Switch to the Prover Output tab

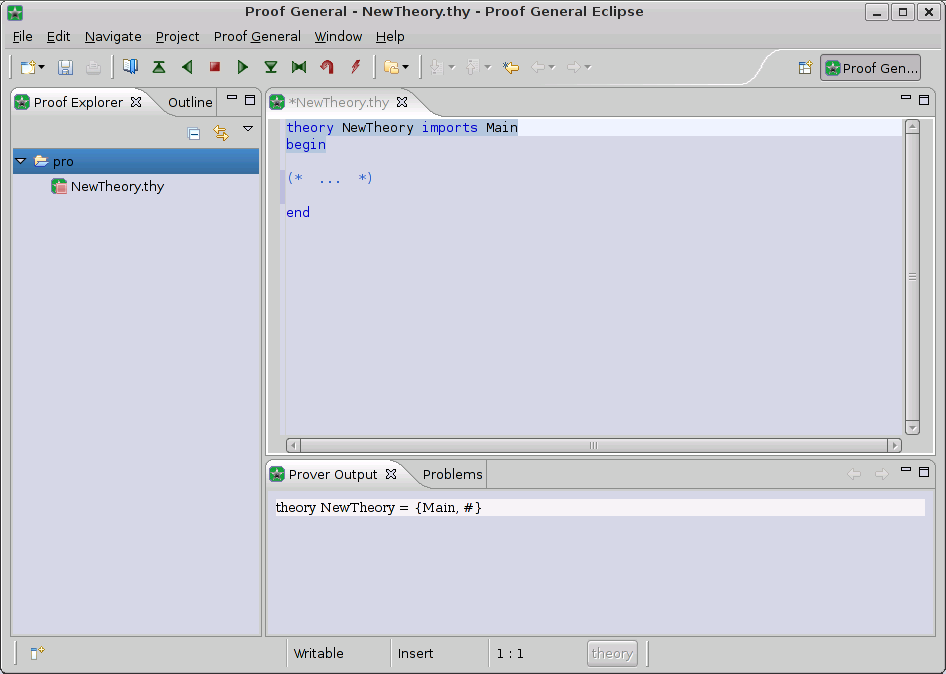tap(332, 475)
